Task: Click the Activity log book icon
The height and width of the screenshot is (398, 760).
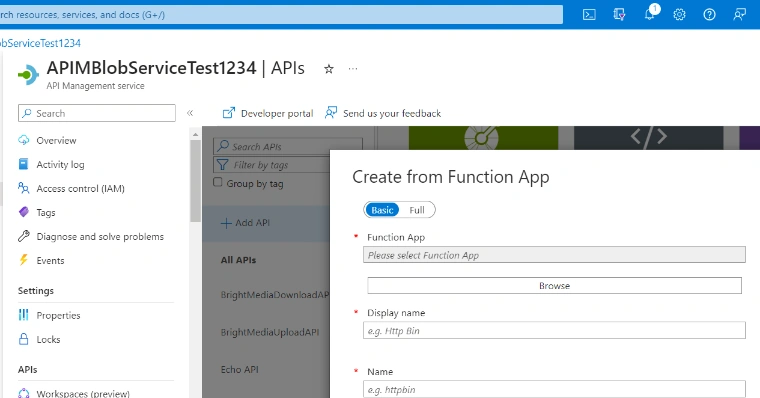Action: point(23,164)
